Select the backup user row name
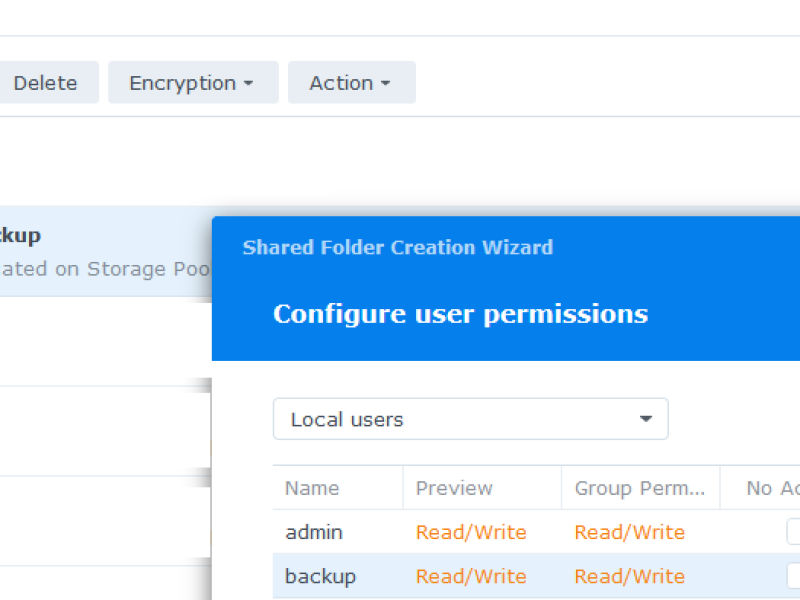 pyautogui.click(x=320, y=576)
